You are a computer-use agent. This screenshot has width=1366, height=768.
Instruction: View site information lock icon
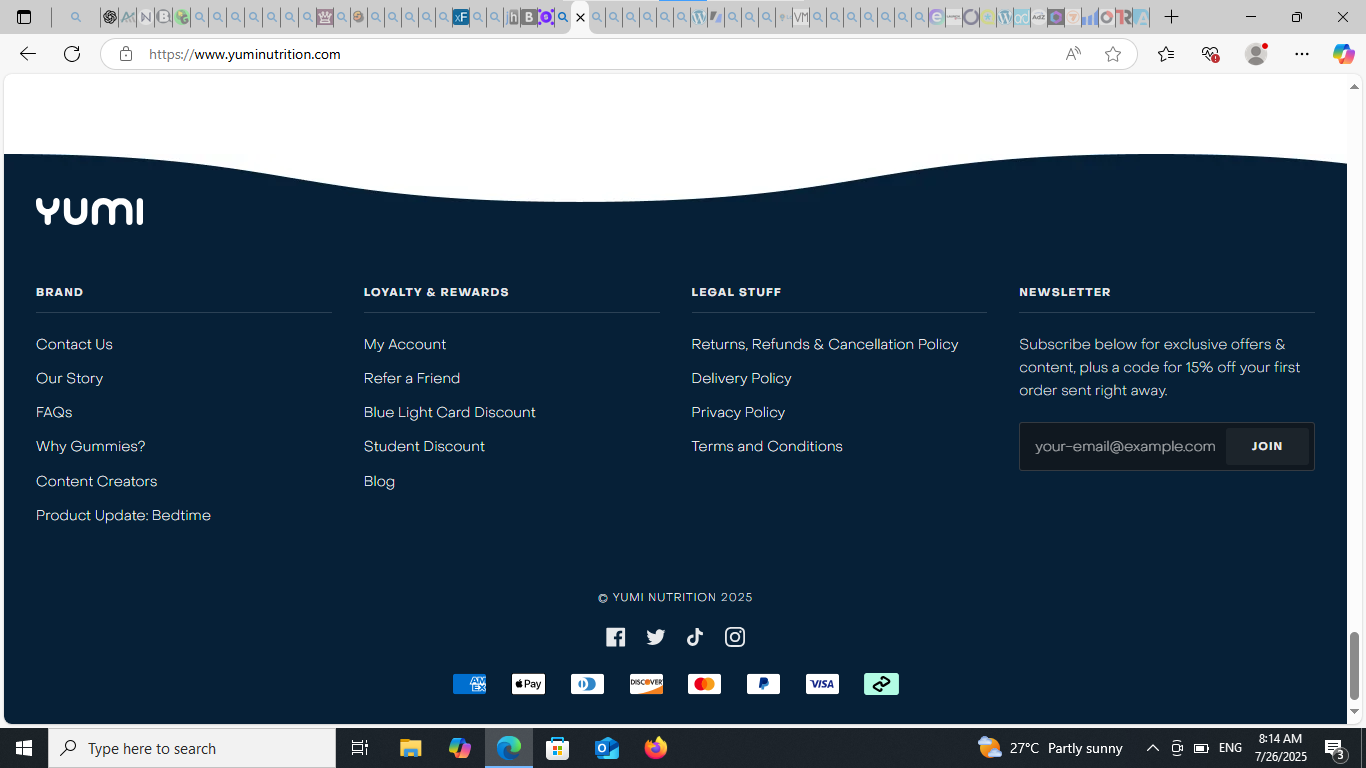pos(125,54)
